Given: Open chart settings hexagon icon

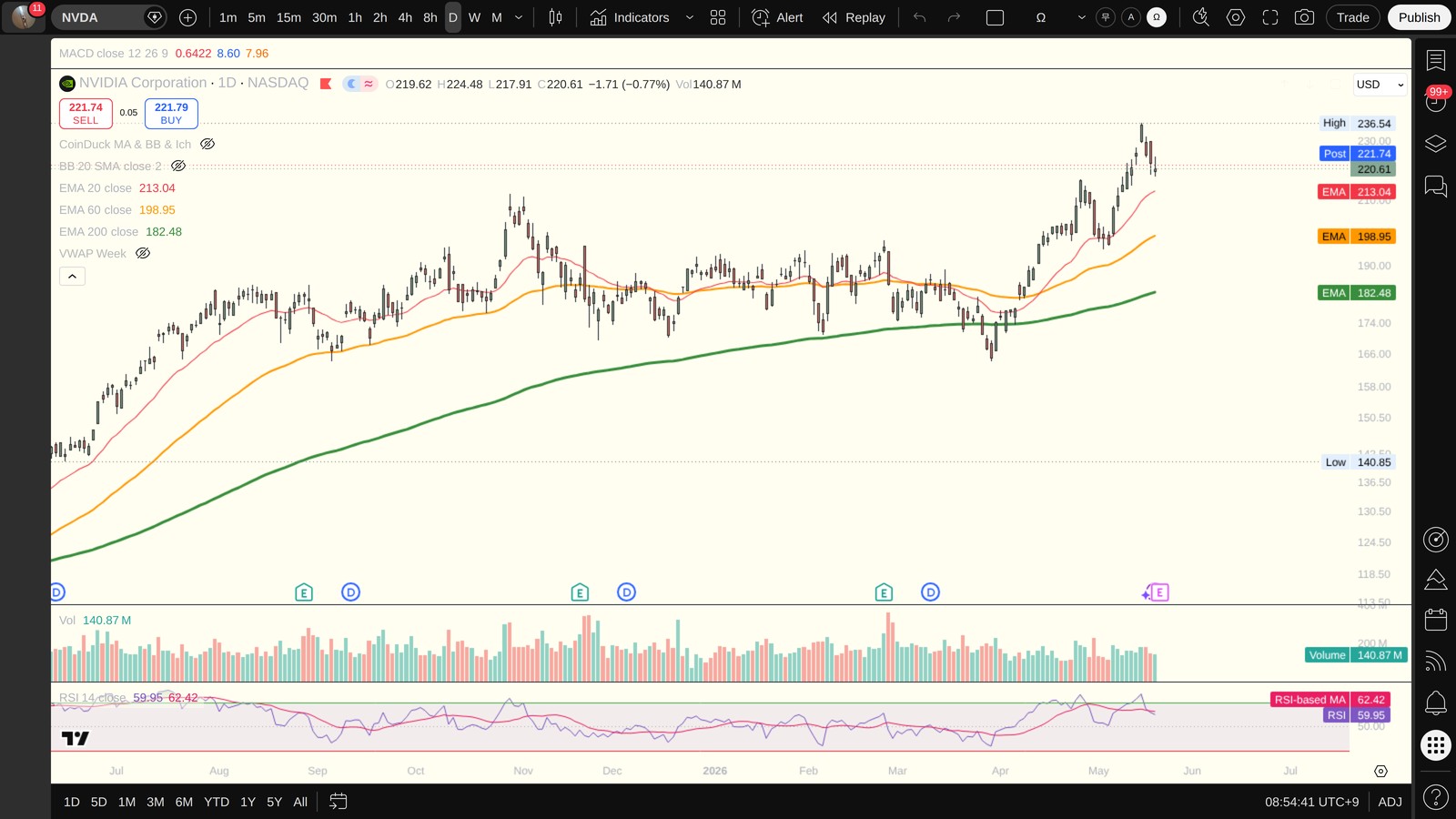Looking at the screenshot, I should pos(1236,17).
